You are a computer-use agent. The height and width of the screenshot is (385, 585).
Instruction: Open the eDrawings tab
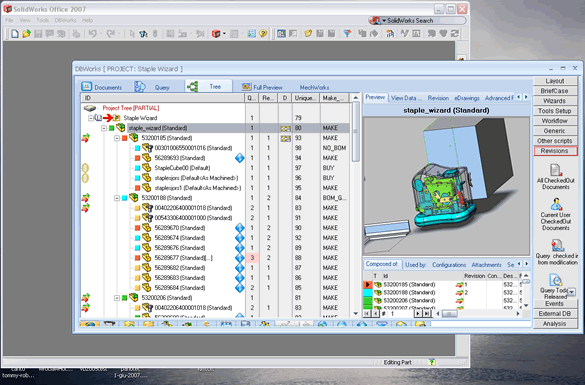pyautogui.click(x=467, y=98)
